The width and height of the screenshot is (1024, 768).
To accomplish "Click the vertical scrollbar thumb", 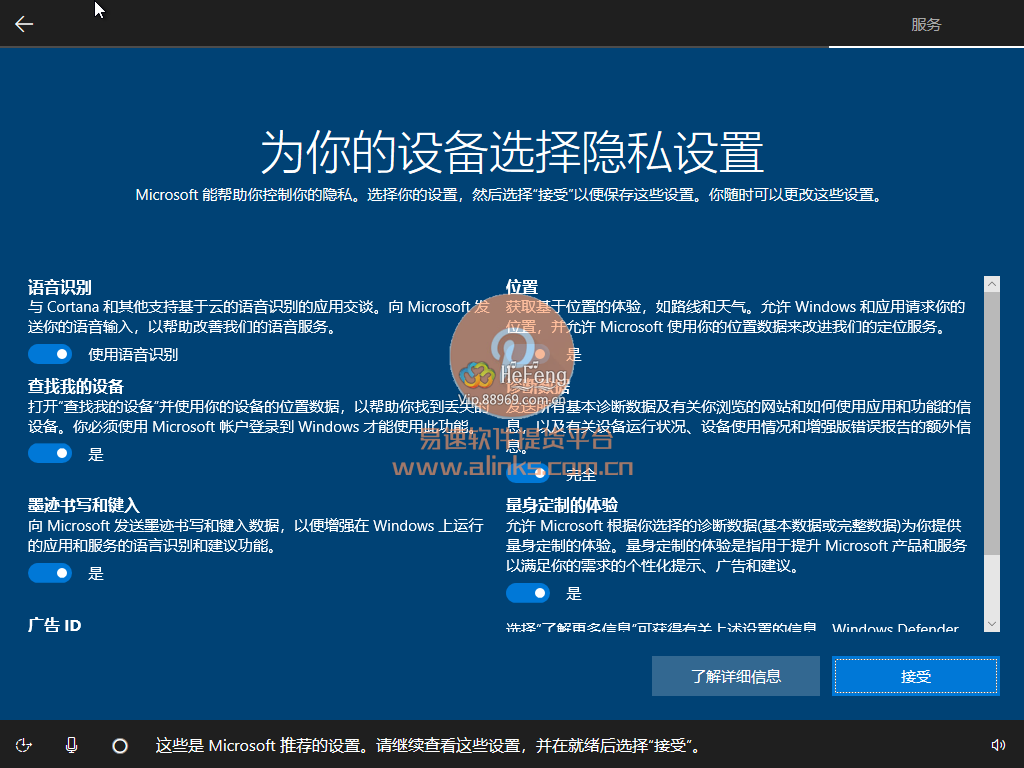I will [992, 423].
